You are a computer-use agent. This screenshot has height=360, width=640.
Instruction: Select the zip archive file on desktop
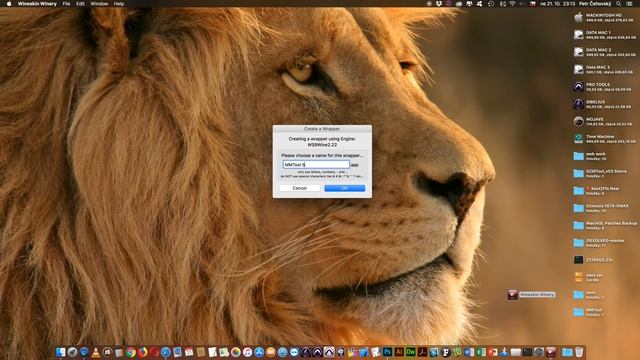(x=578, y=277)
